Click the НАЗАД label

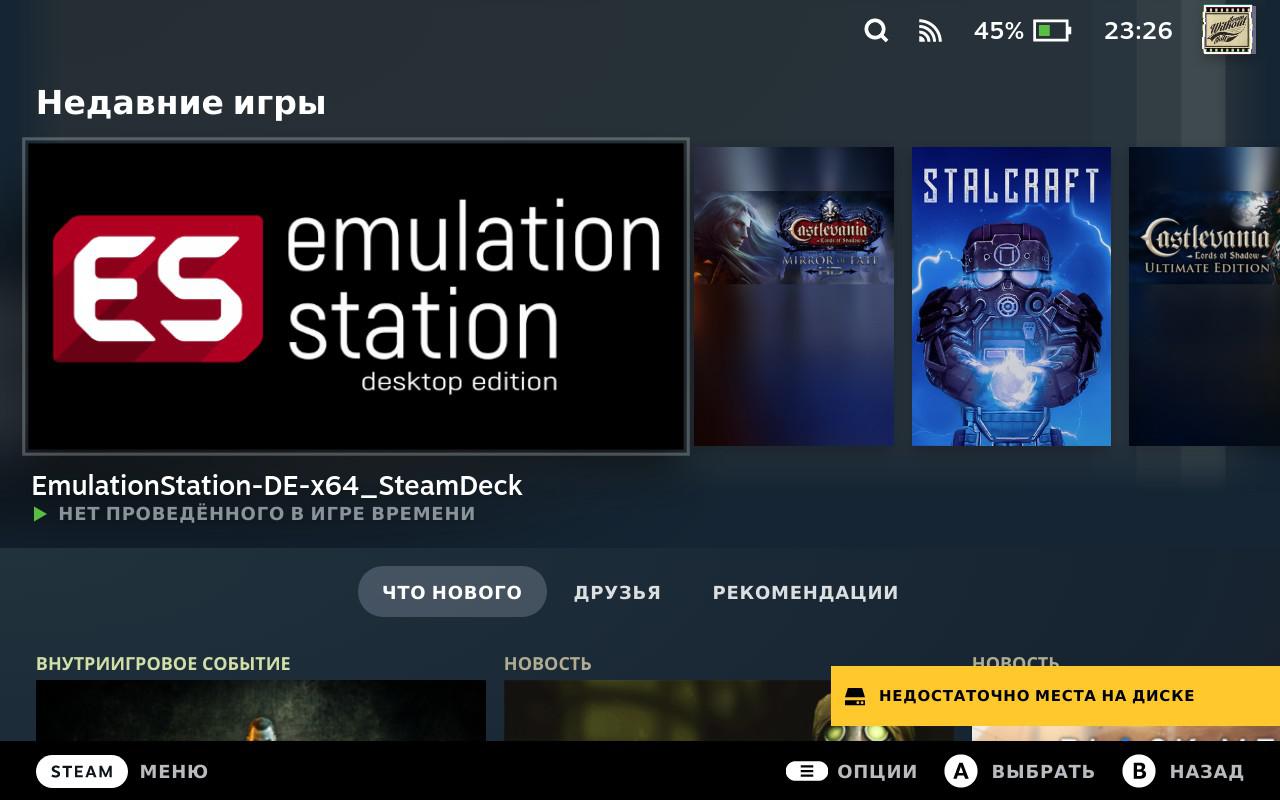tap(1207, 771)
